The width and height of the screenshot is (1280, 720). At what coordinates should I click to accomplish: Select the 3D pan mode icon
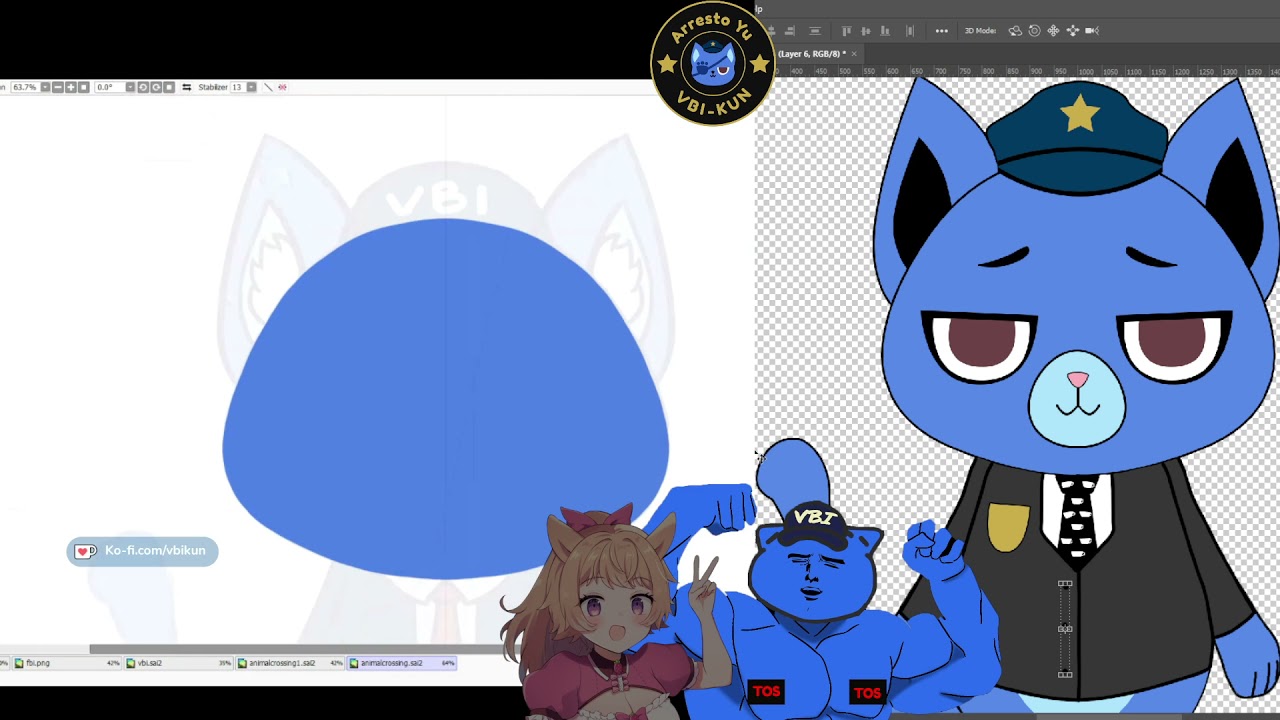coord(1053,31)
